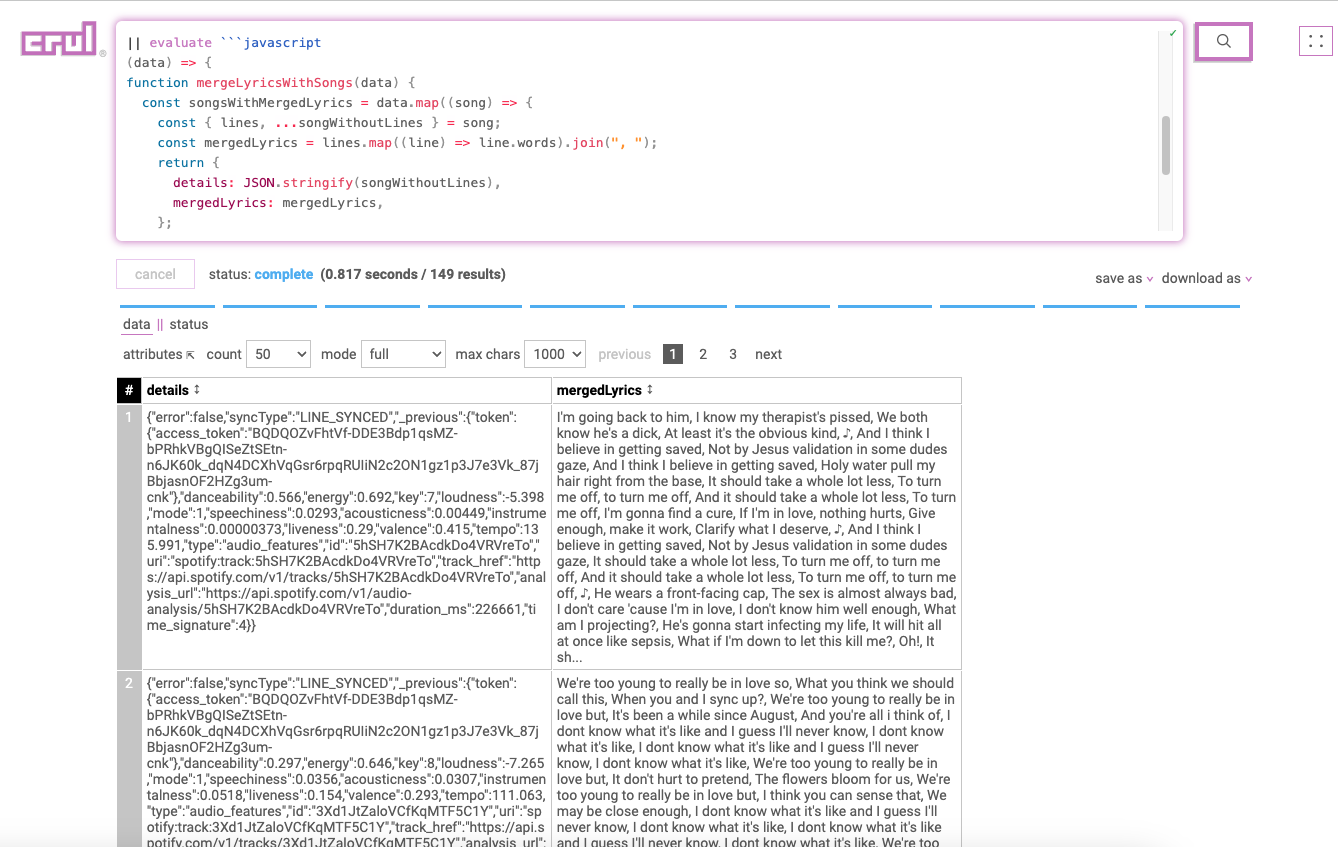Sort by the mergedLyrics column arrow
The image size is (1338, 847).
(650, 390)
